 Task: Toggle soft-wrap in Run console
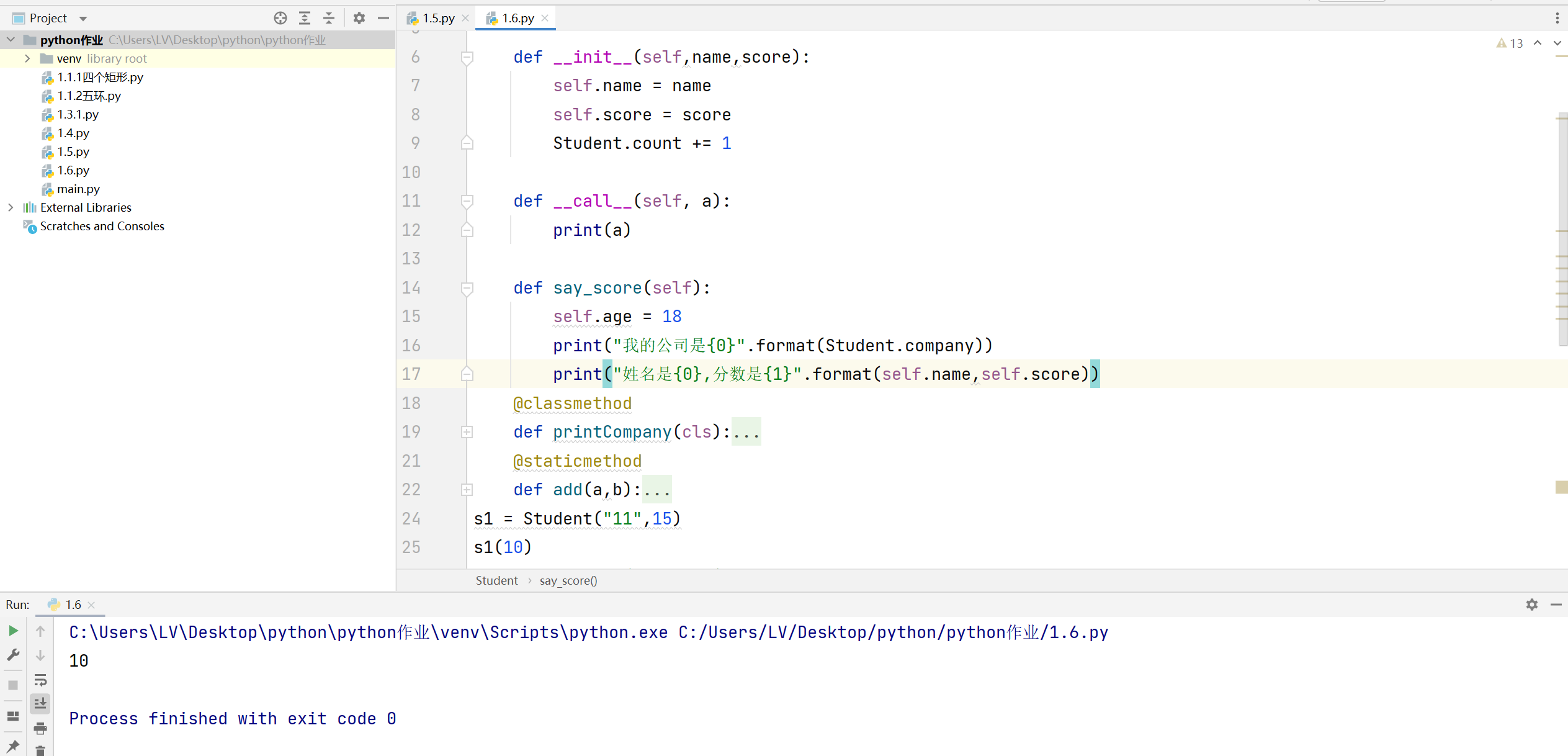coord(40,680)
